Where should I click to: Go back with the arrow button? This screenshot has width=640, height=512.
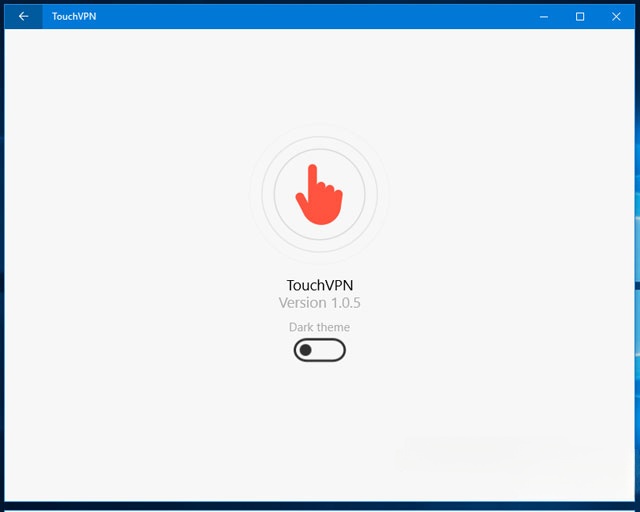tap(23, 16)
